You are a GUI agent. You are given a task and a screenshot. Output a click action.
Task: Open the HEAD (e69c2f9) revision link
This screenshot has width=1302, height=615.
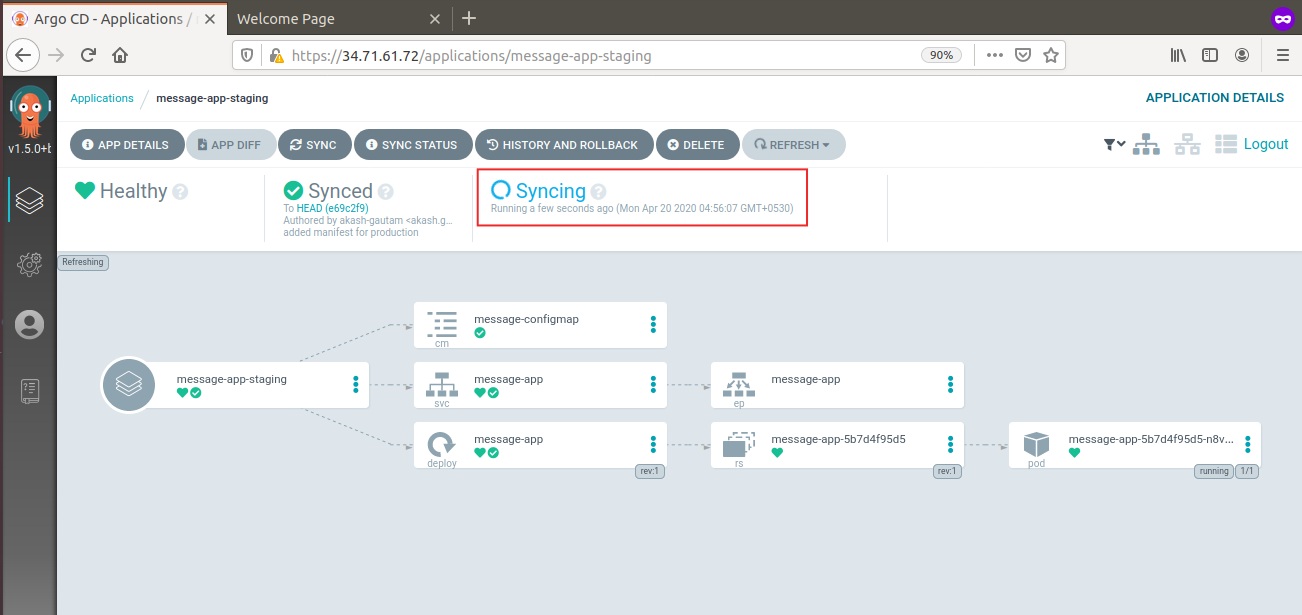tap(332, 208)
